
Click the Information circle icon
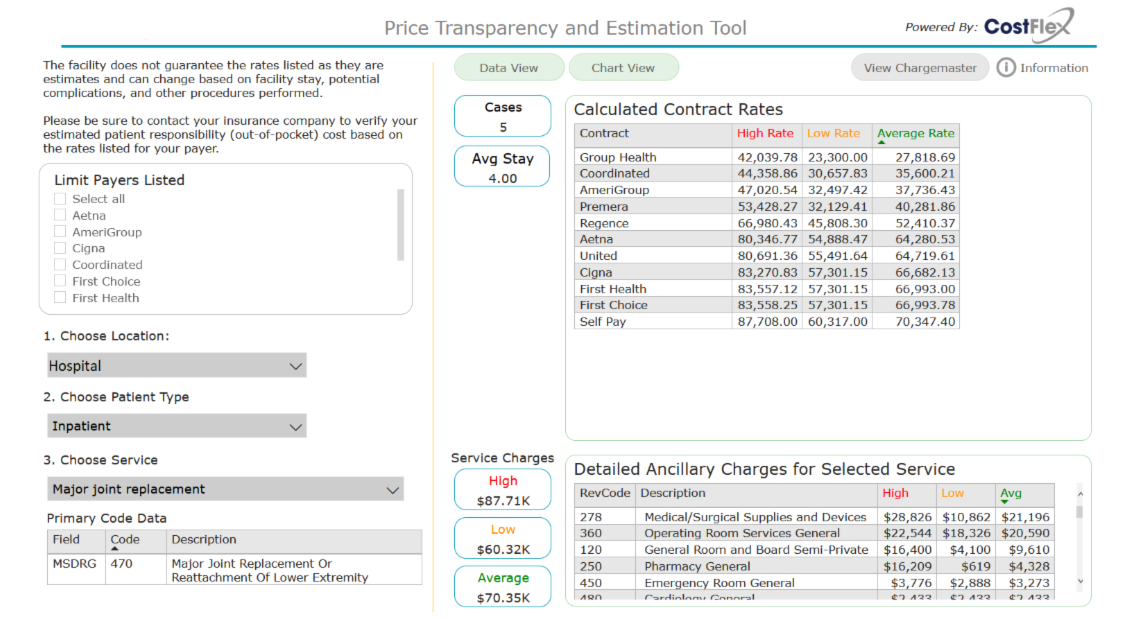coord(1006,68)
